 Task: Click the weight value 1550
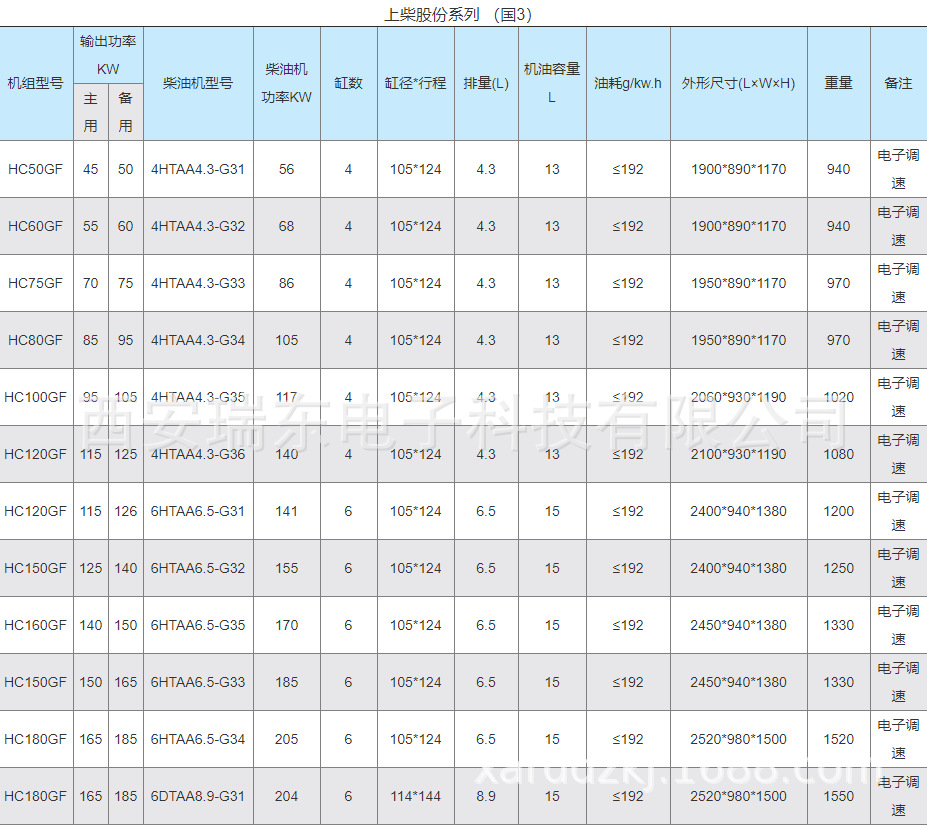pyautogui.click(x=839, y=796)
